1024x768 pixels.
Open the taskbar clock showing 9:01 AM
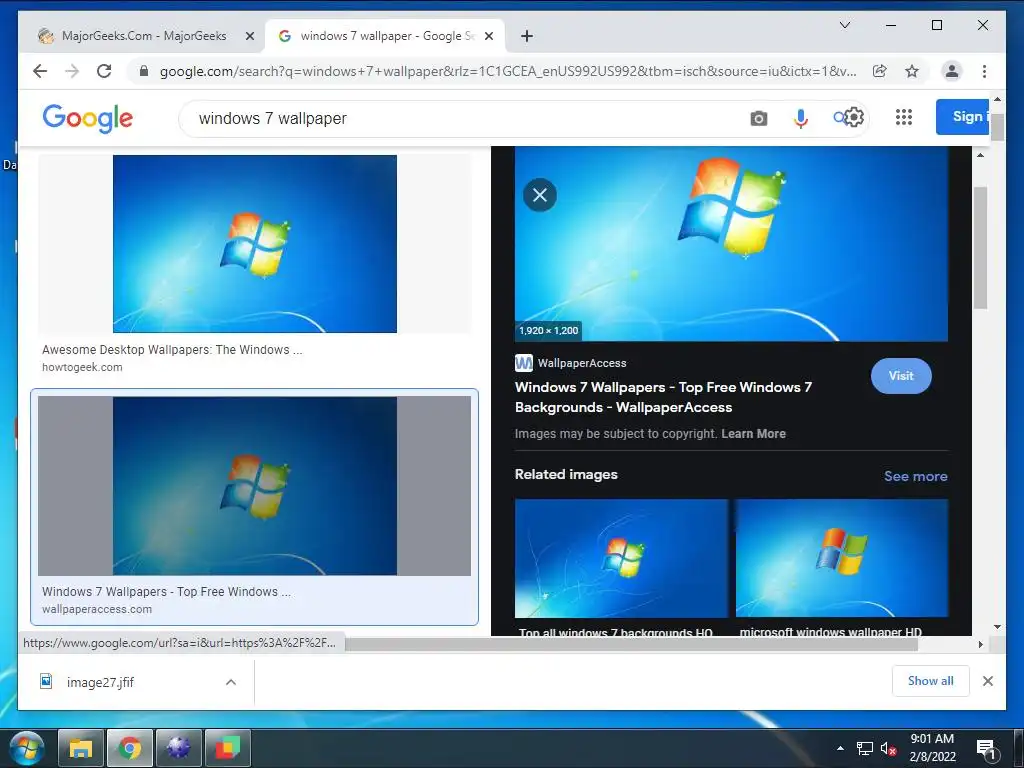(933, 748)
